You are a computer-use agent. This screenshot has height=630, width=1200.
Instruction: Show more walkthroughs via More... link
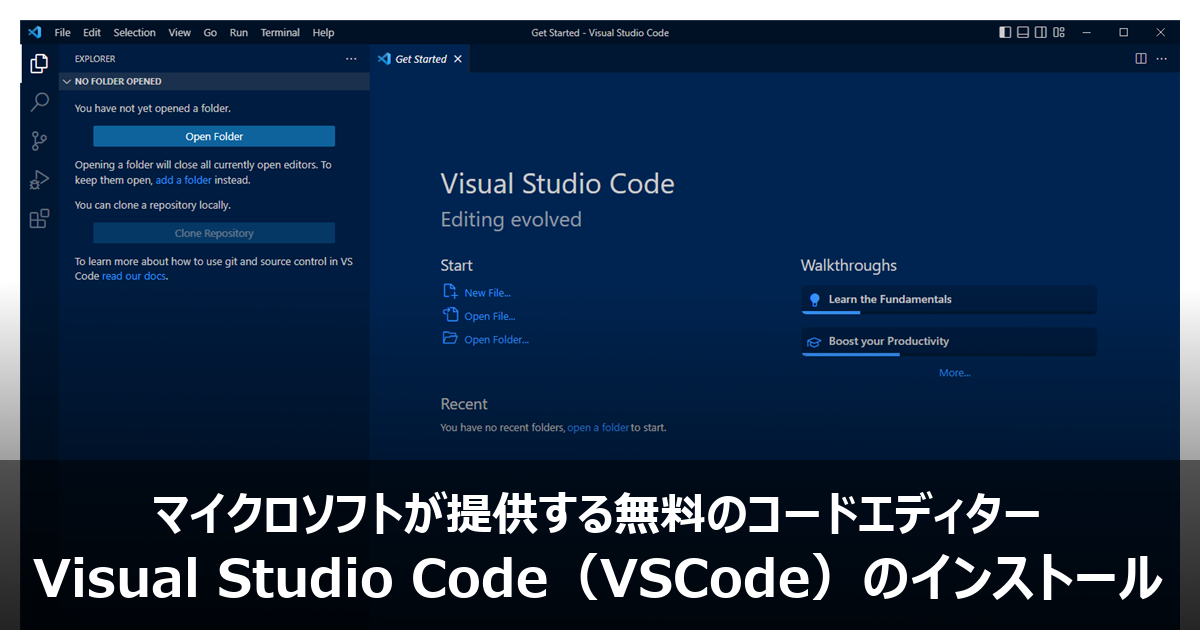coord(954,373)
